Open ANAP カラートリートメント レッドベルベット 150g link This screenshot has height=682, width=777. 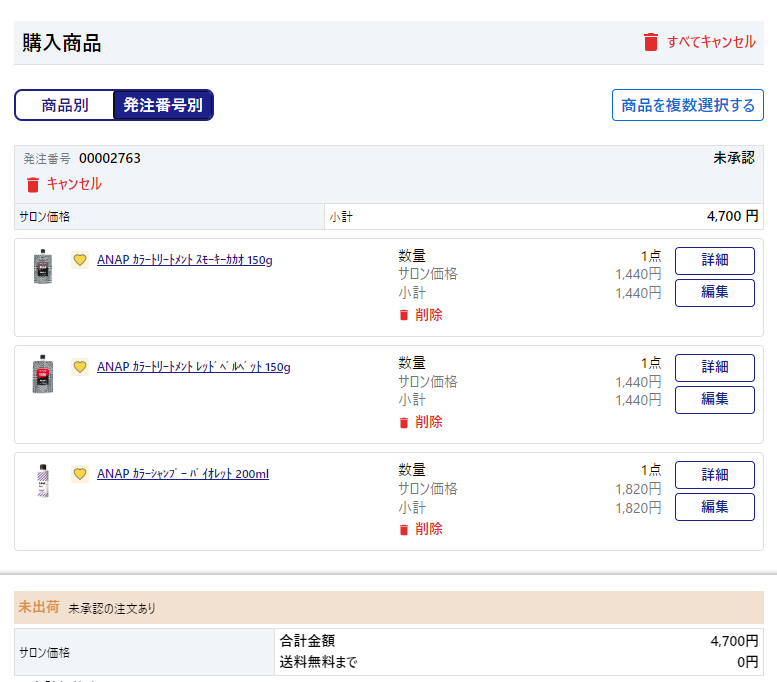tap(194, 367)
